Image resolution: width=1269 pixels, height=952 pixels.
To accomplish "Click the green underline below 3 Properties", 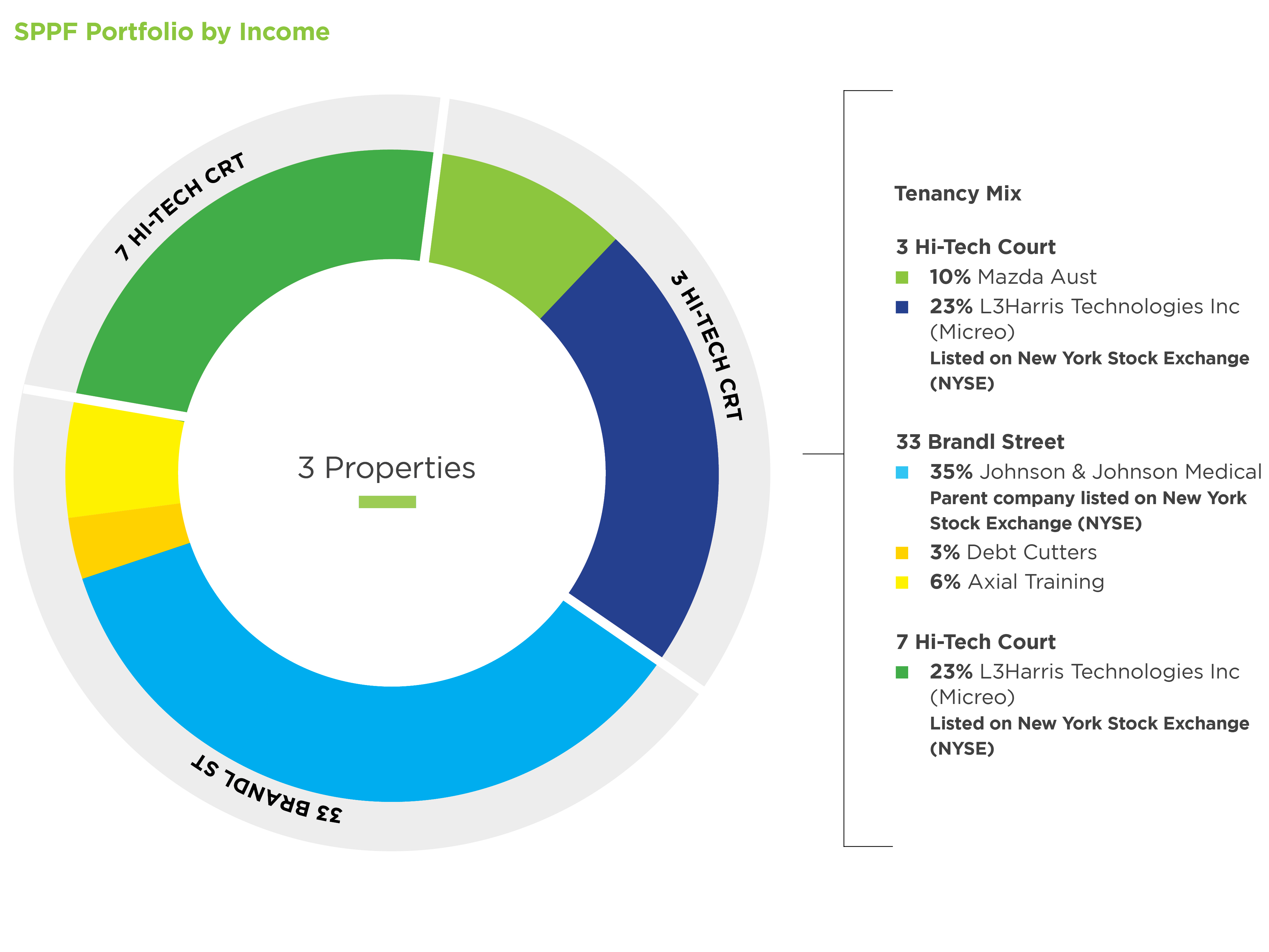I will click(387, 502).
